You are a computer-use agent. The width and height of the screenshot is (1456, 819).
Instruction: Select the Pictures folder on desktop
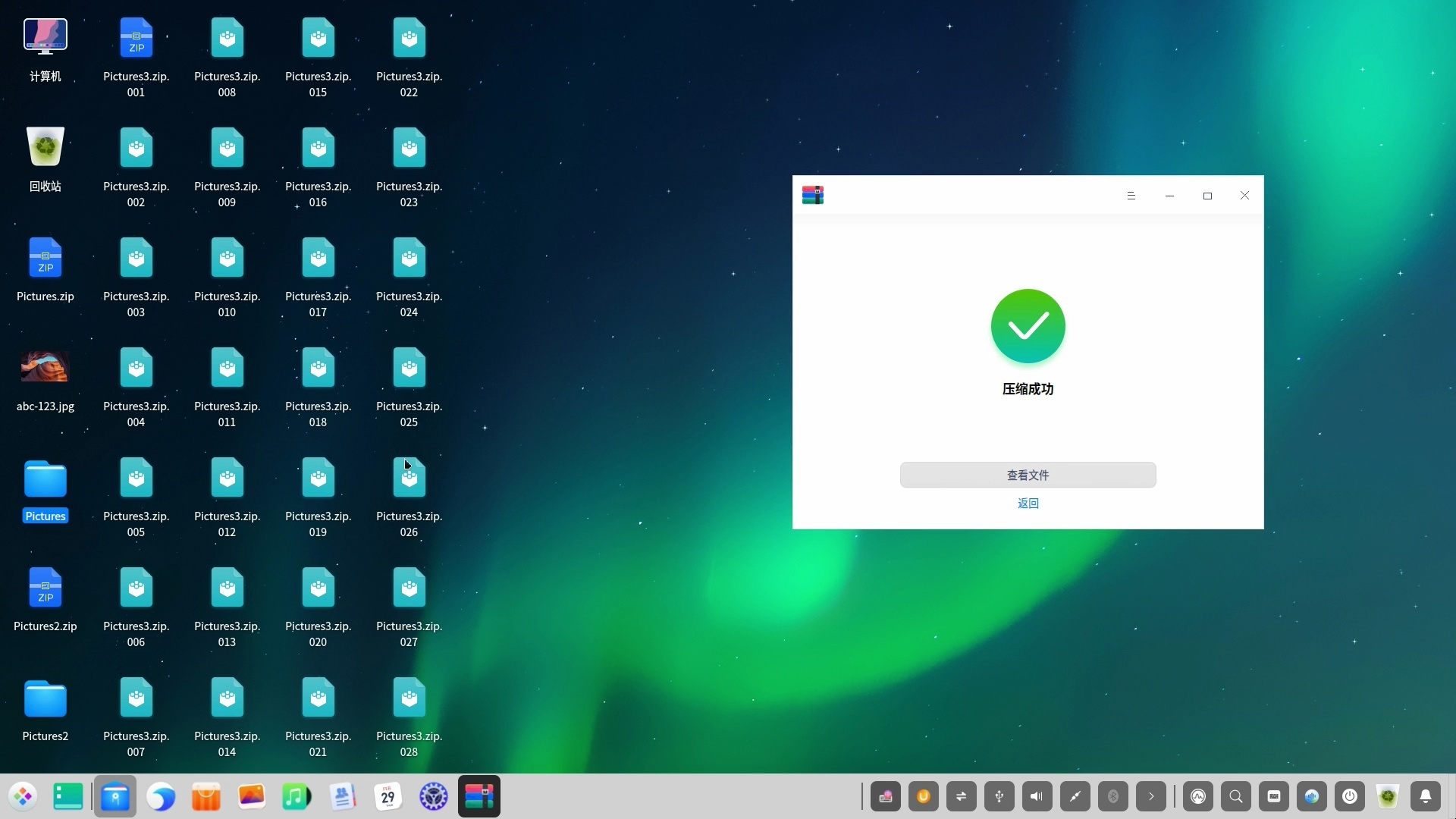click(45, 490)
